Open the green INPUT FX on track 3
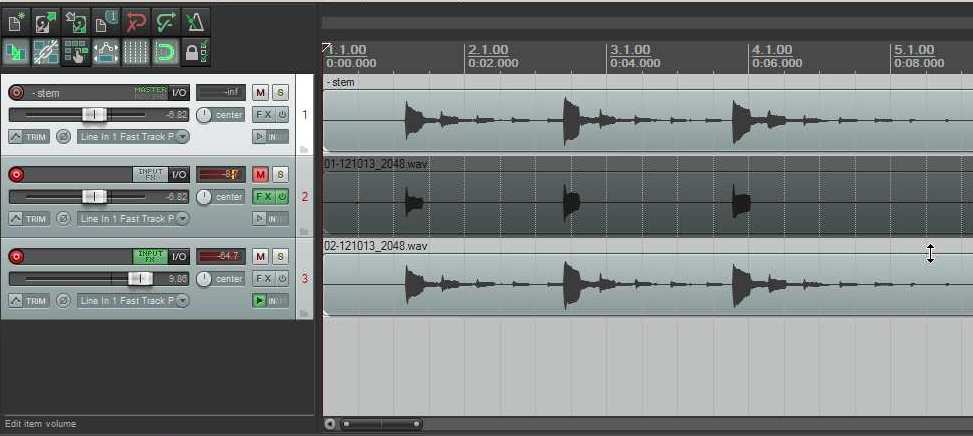 (150, 256)
